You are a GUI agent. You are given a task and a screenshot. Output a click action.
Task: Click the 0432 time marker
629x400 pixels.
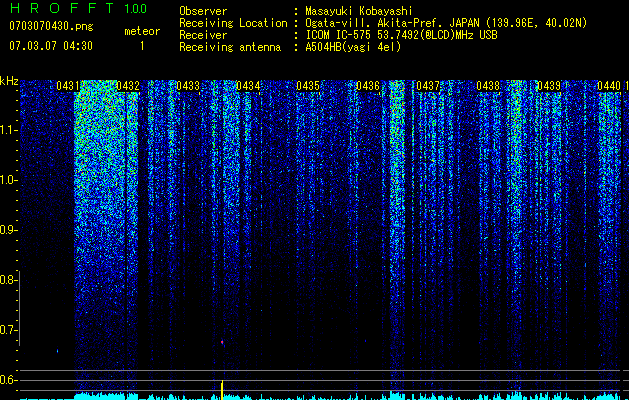pos(128,86)
